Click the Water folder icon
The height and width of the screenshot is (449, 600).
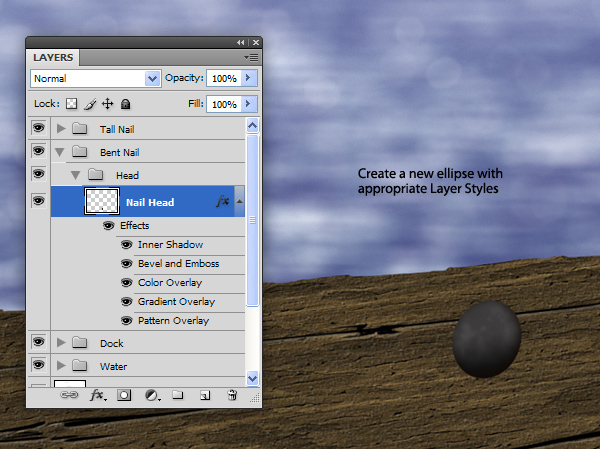coord(80,365)
